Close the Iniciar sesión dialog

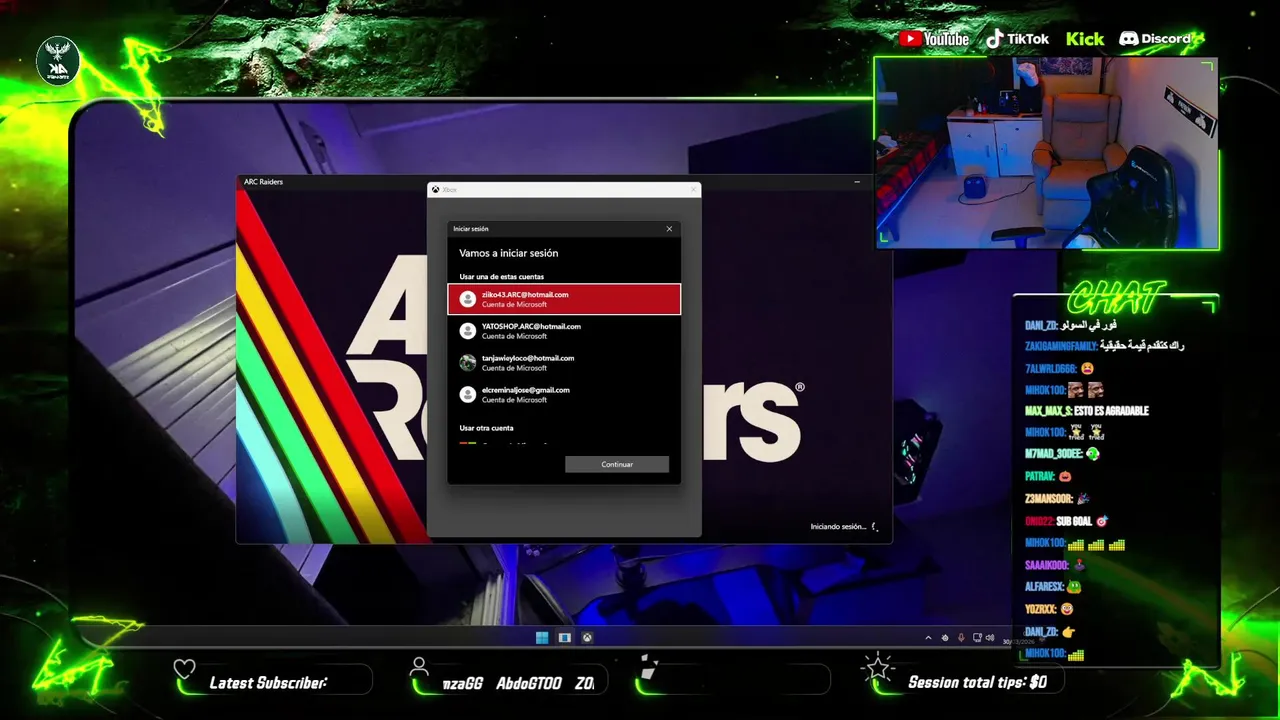669,229
